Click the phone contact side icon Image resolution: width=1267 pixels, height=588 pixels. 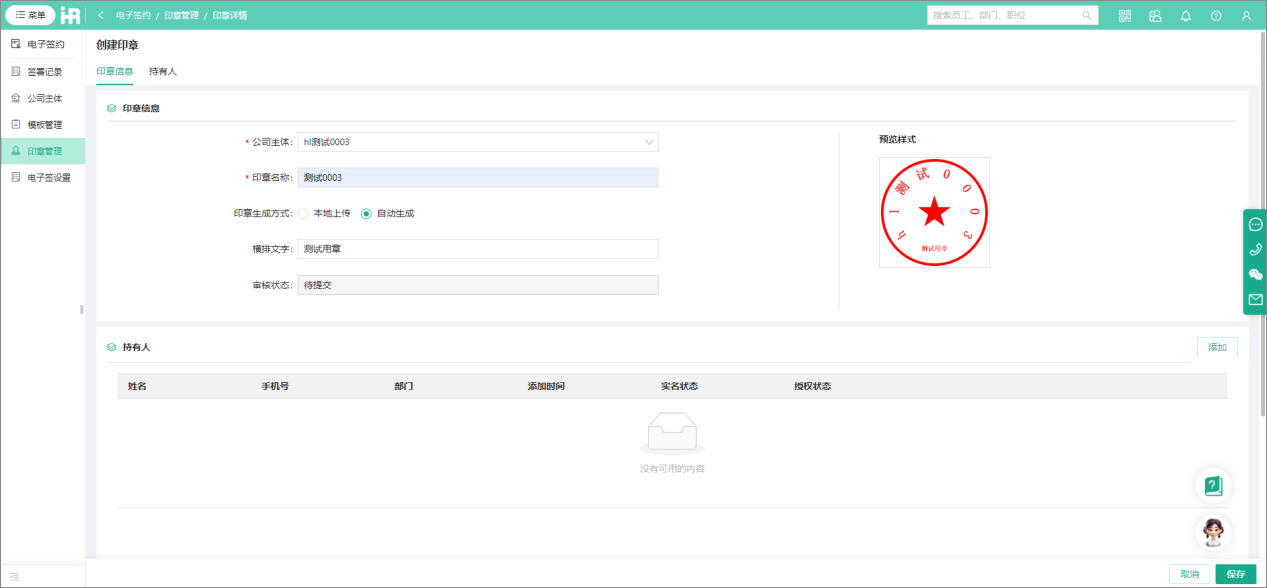tap(1256, 249)
